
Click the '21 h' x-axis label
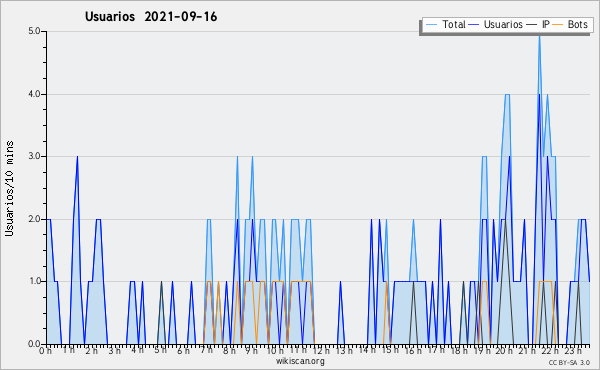click(x=528, y=351)
